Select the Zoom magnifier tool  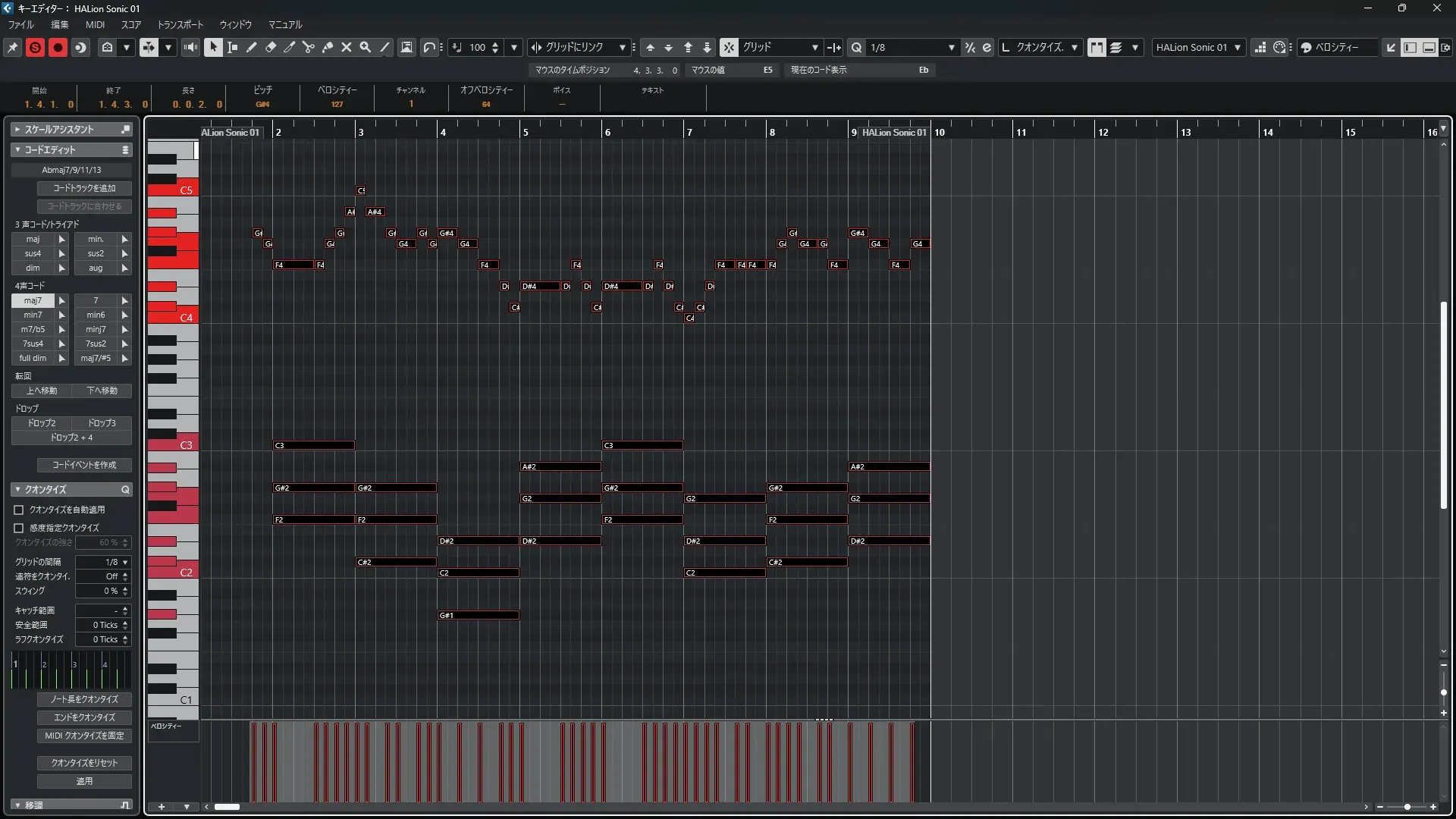coord(366,47)
